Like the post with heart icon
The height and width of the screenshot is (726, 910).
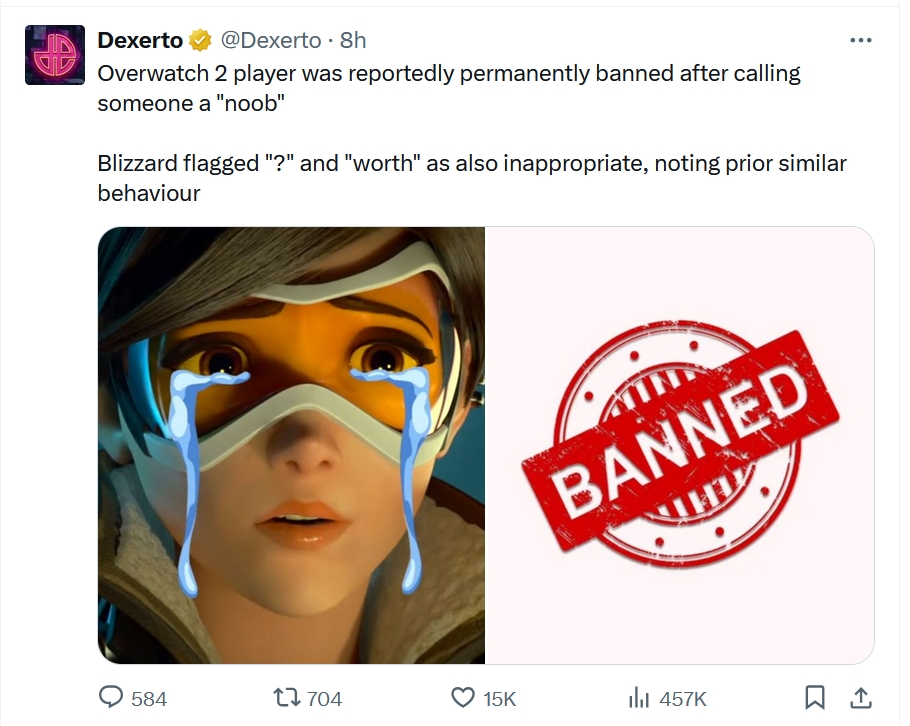[x=463, y=698]
